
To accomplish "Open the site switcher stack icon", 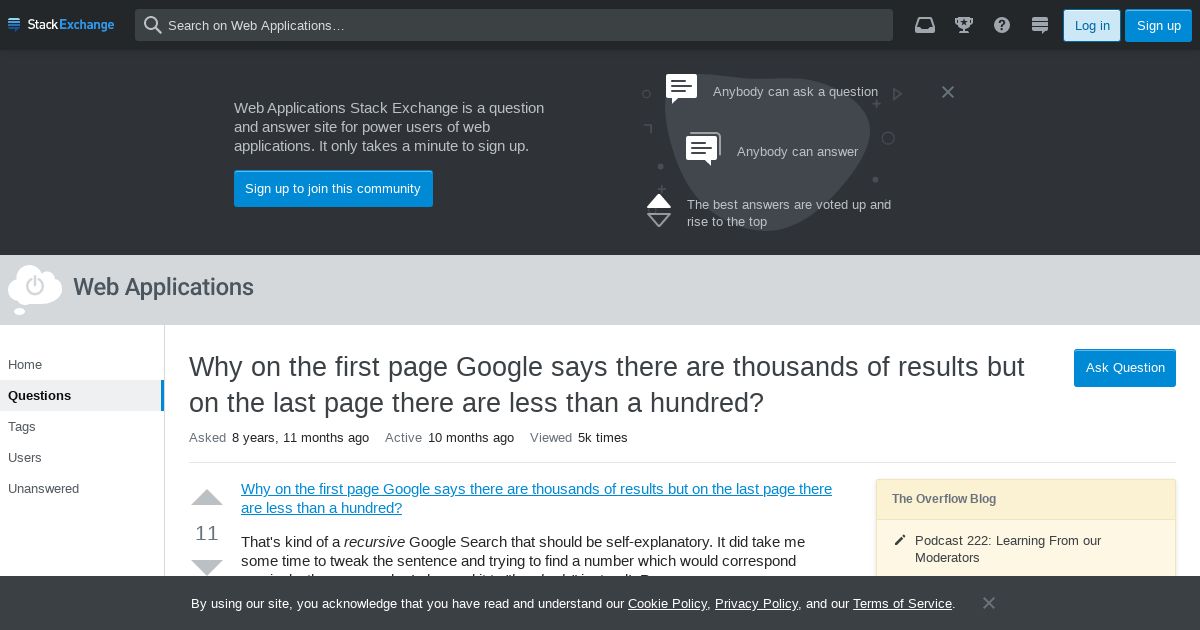I will [1040, 25].
